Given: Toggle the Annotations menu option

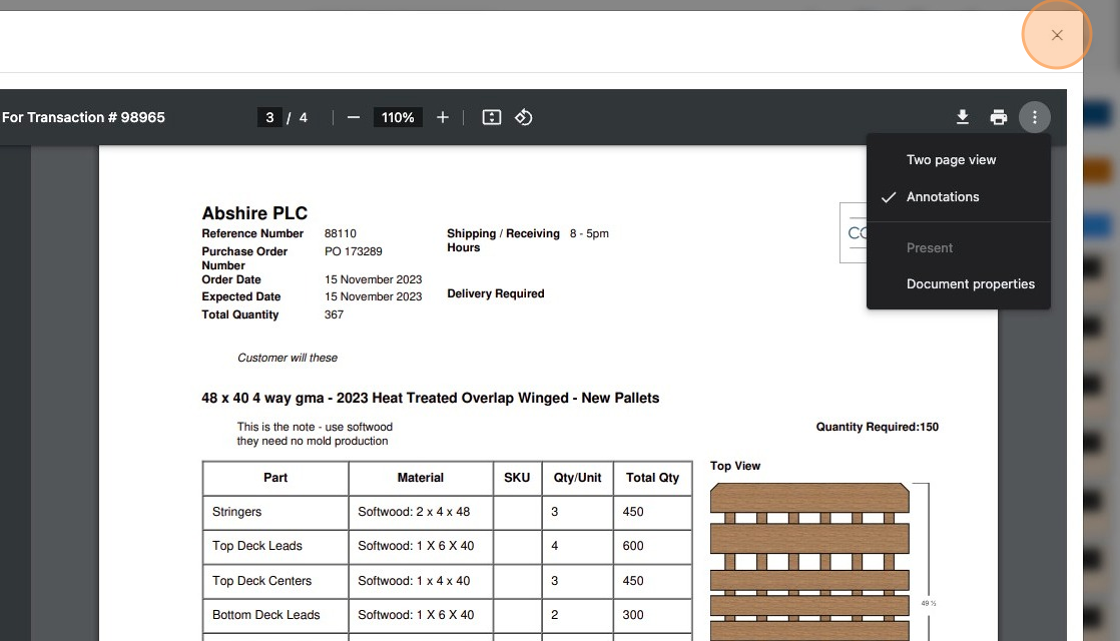Looking at the screenshot, I should (x=959, y=197).
